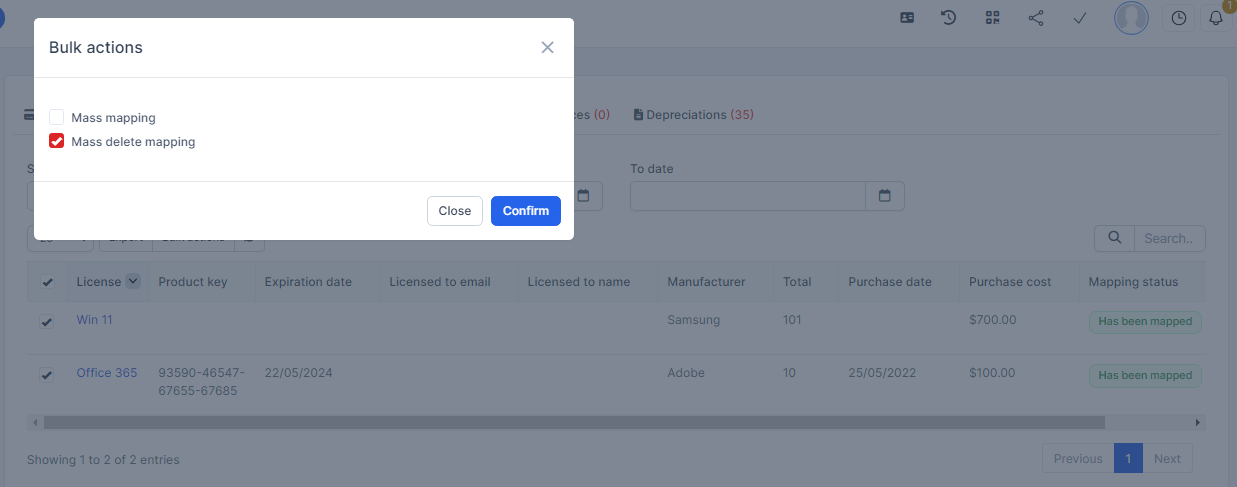This screenshot has width=1237, height=487.
Task: Uncheck the Win 11 row checkbox
Action: point(47,322)
